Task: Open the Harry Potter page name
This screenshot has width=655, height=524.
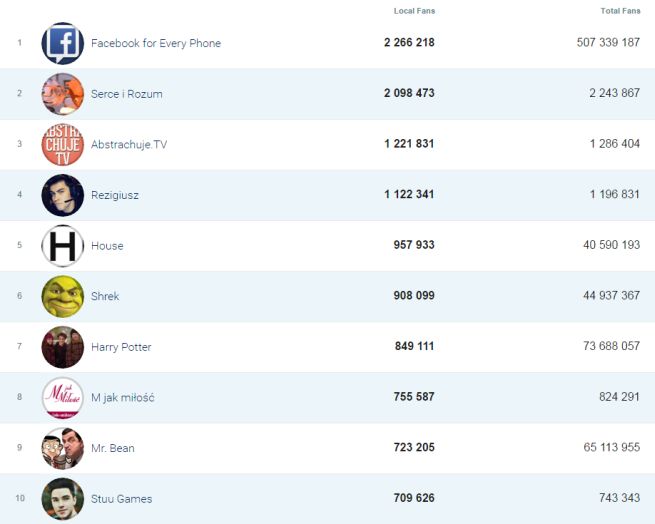Action: pos(121,347)
